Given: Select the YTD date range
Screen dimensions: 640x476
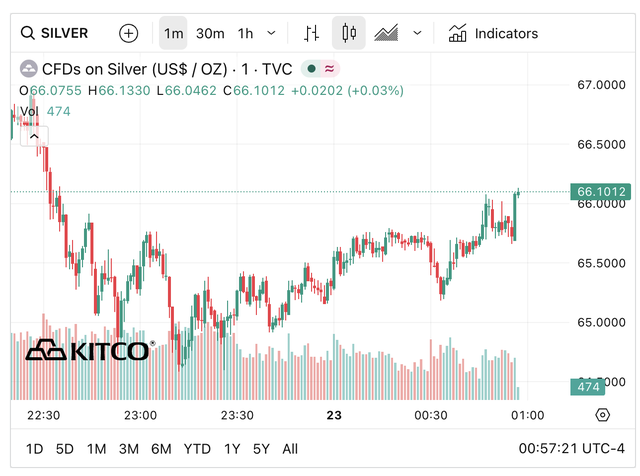Looking at the screenshot, I should click(x=197, y=449).
